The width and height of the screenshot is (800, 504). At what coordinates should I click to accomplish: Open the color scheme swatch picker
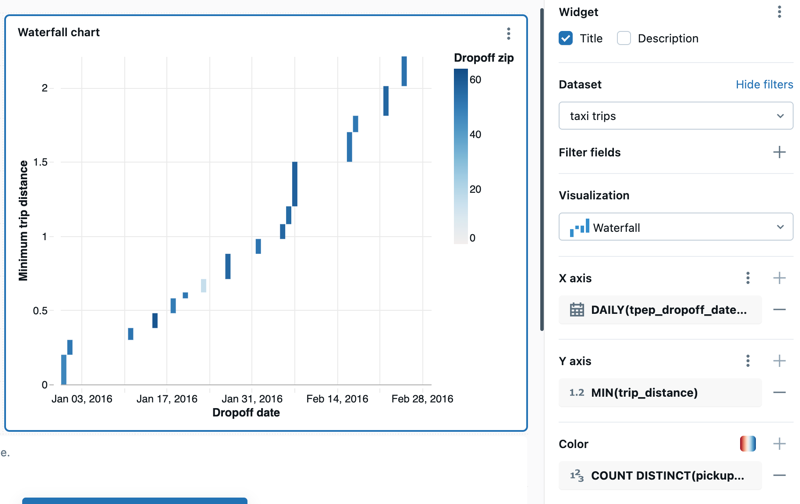click(747, 444)
